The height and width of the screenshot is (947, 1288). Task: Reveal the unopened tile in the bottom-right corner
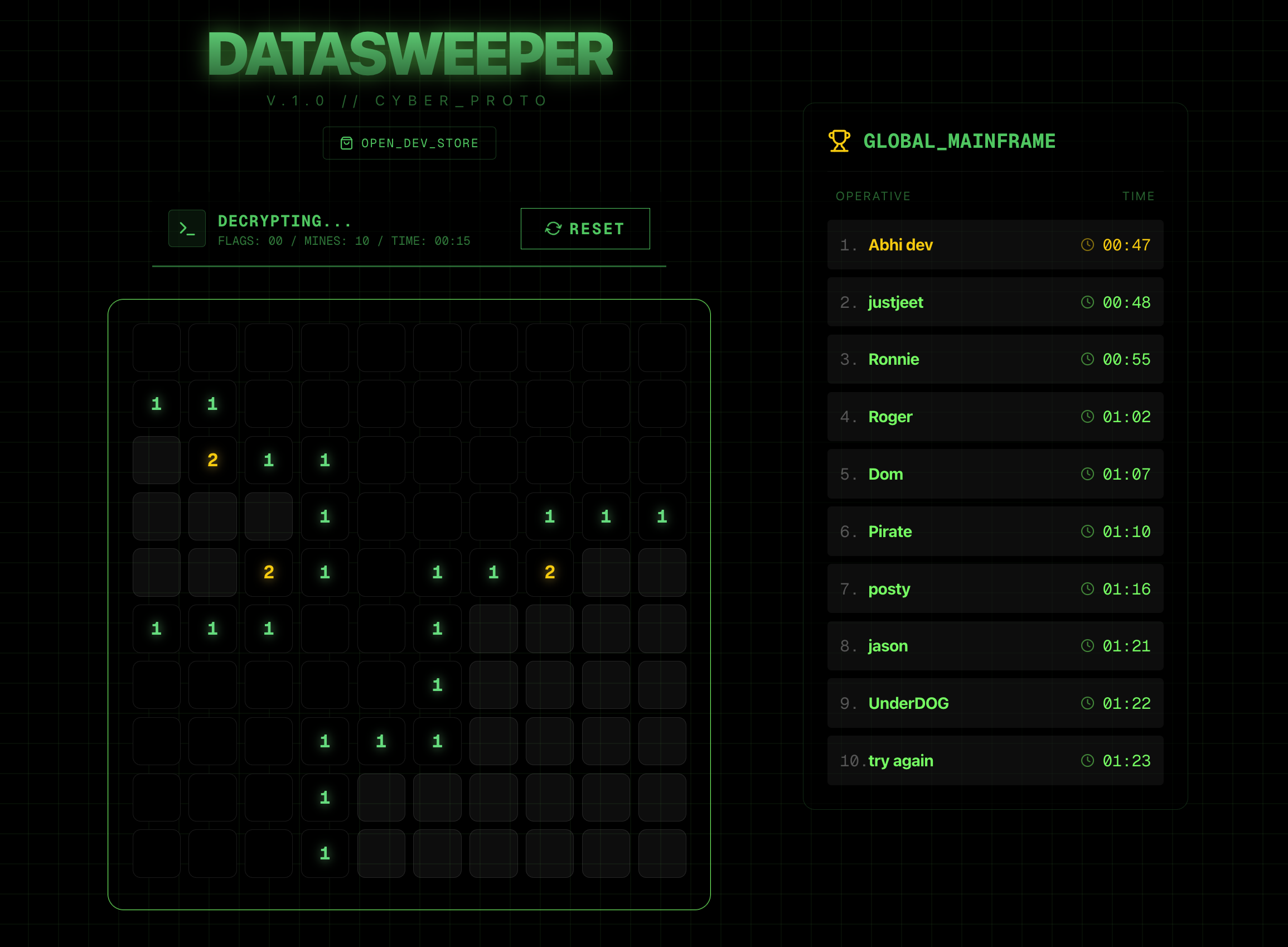662,853
